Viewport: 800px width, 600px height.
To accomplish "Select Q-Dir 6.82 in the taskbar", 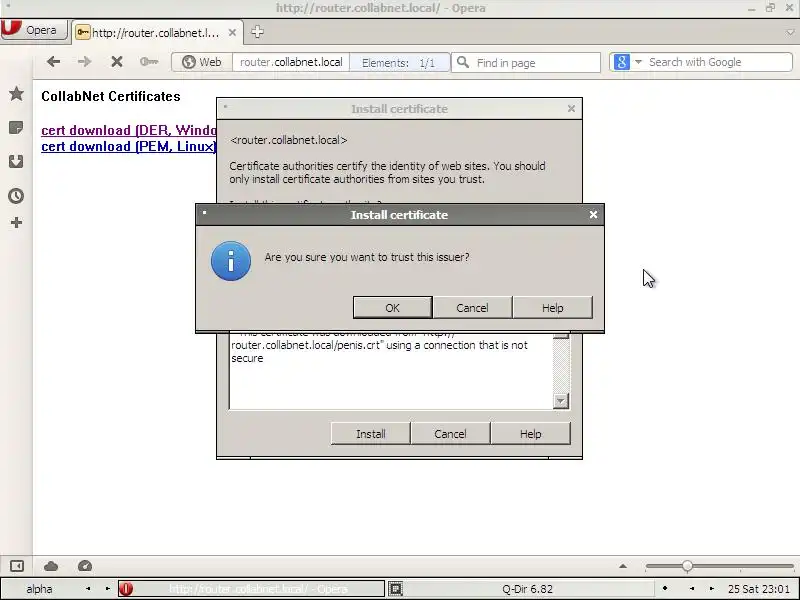I will [x=527, y=589].
